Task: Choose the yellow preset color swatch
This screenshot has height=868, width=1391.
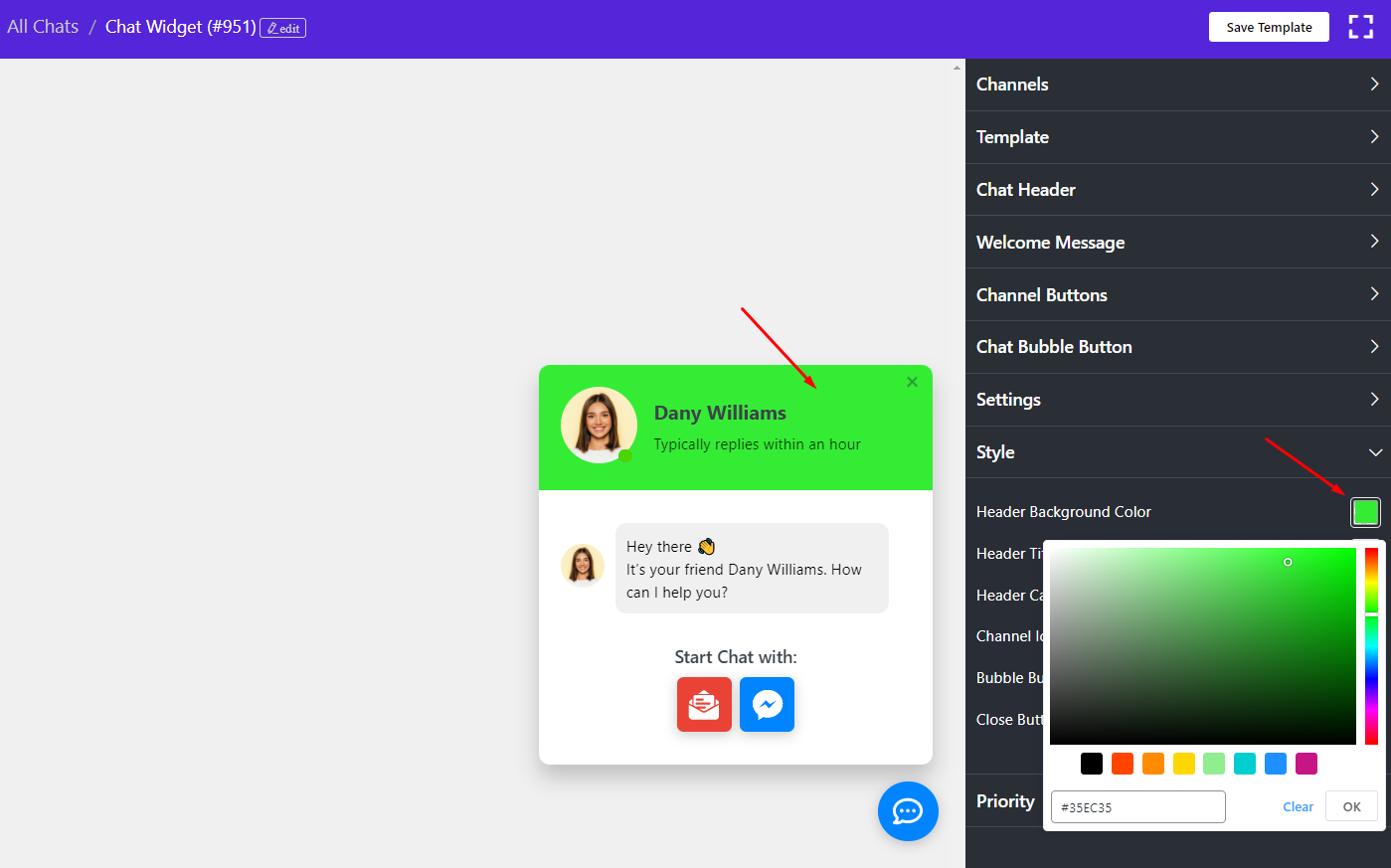Action: pos(1183,764)
